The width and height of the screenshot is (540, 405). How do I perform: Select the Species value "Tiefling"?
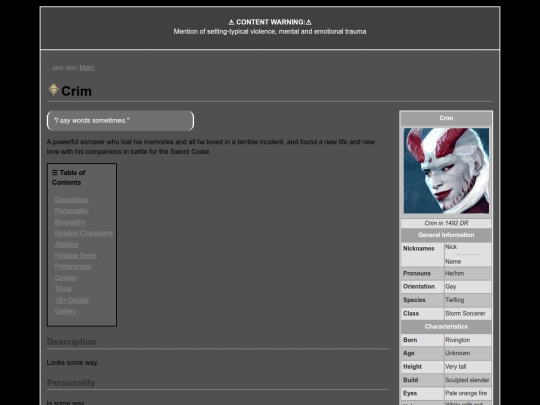(454, 300)
